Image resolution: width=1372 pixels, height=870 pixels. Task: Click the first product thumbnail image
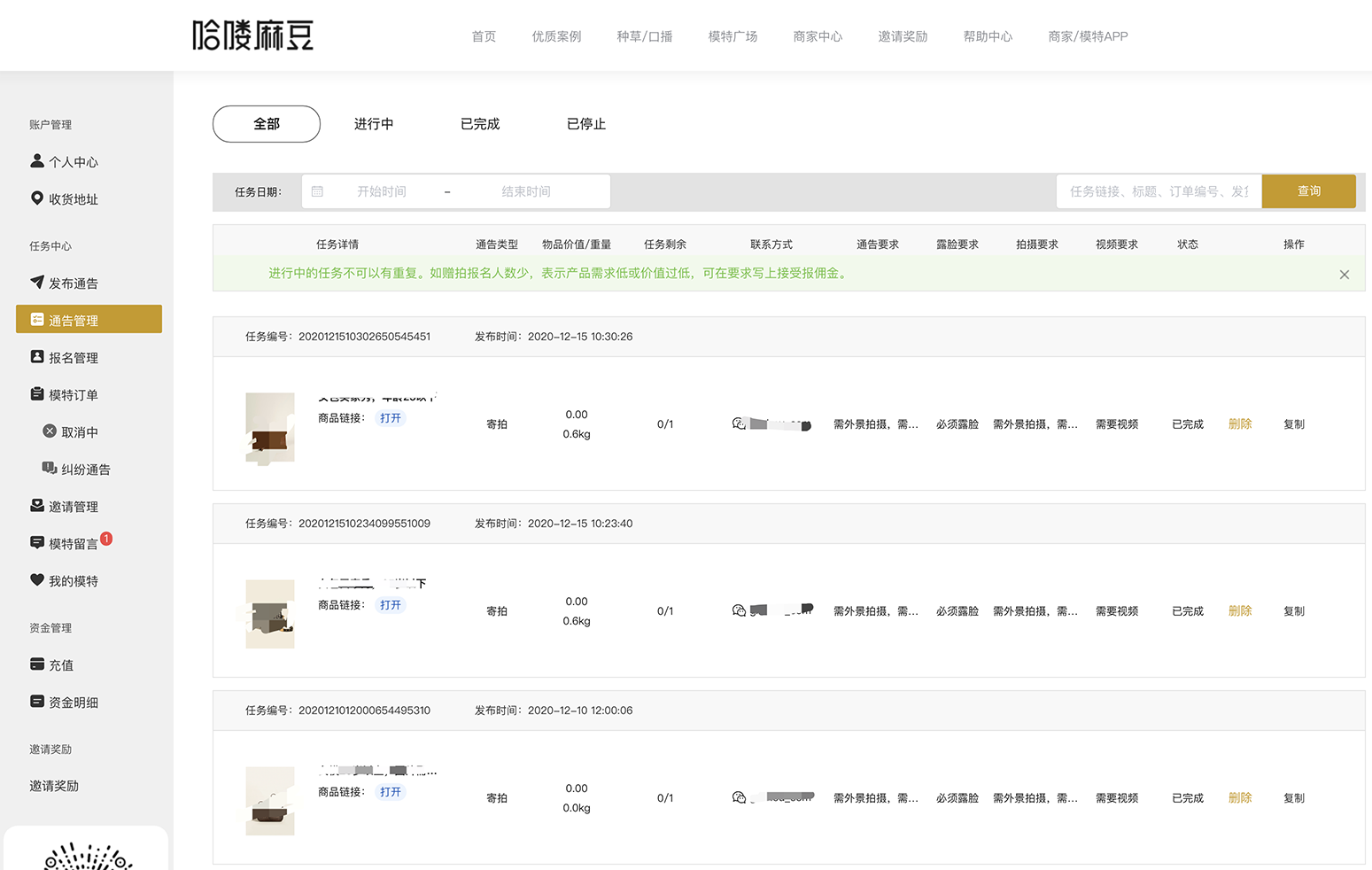pyautogui.click(x=269, y=428)
